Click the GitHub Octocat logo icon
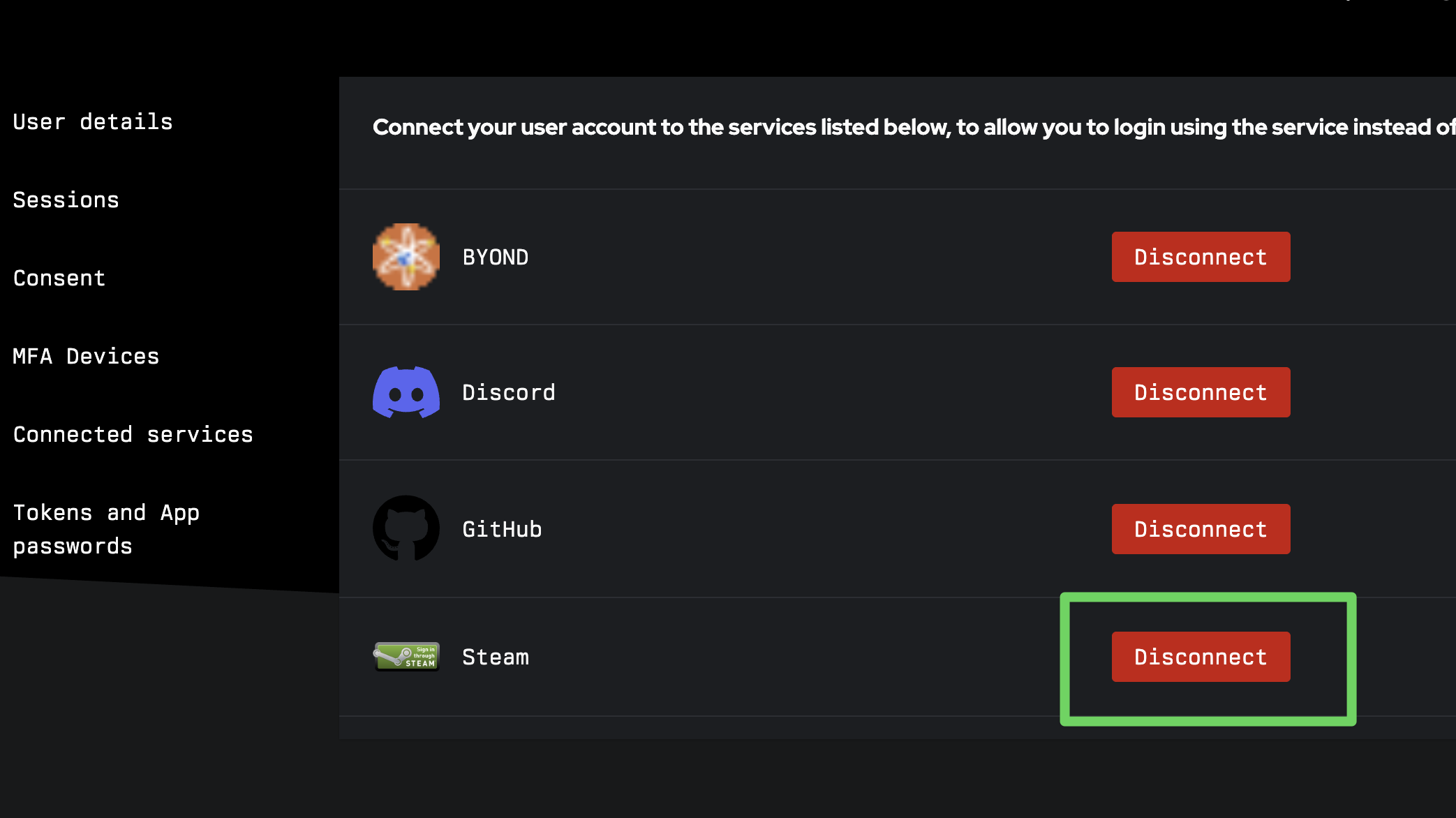The height and width of the screenshot is (818, 1456). [406, 528]
